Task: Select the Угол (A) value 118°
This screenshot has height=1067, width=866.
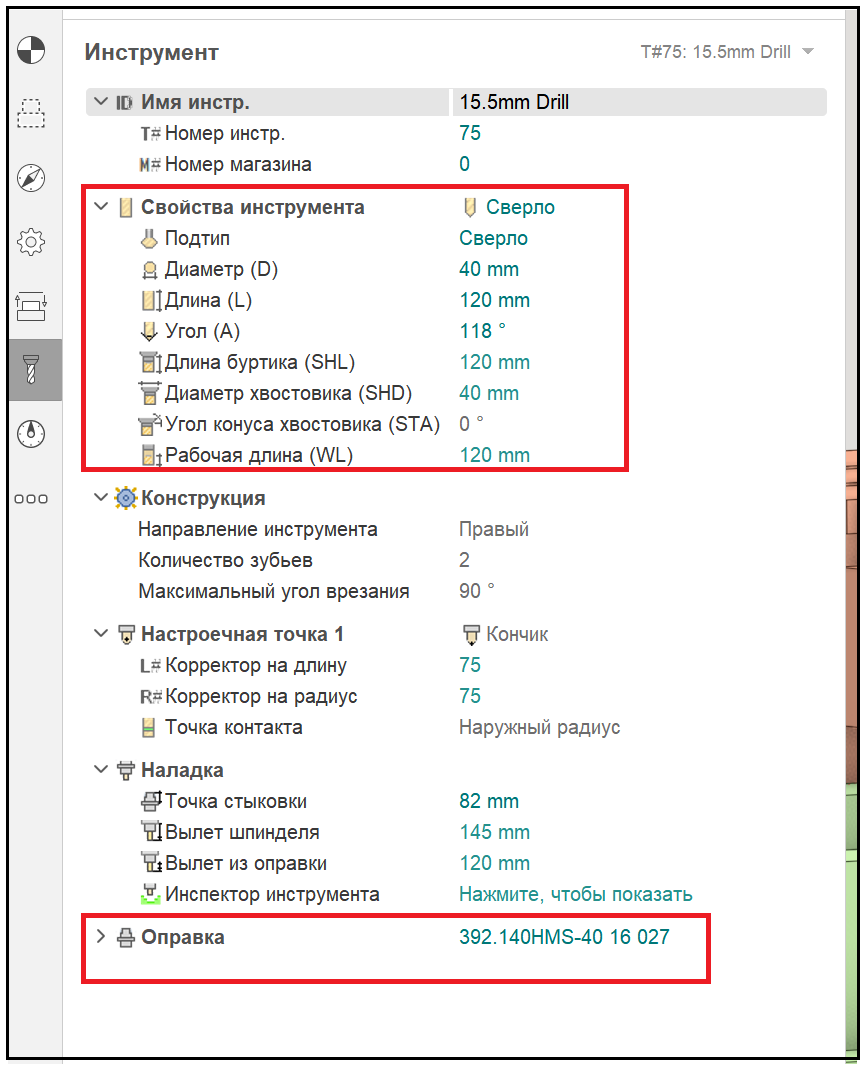Action: (481, 331)
